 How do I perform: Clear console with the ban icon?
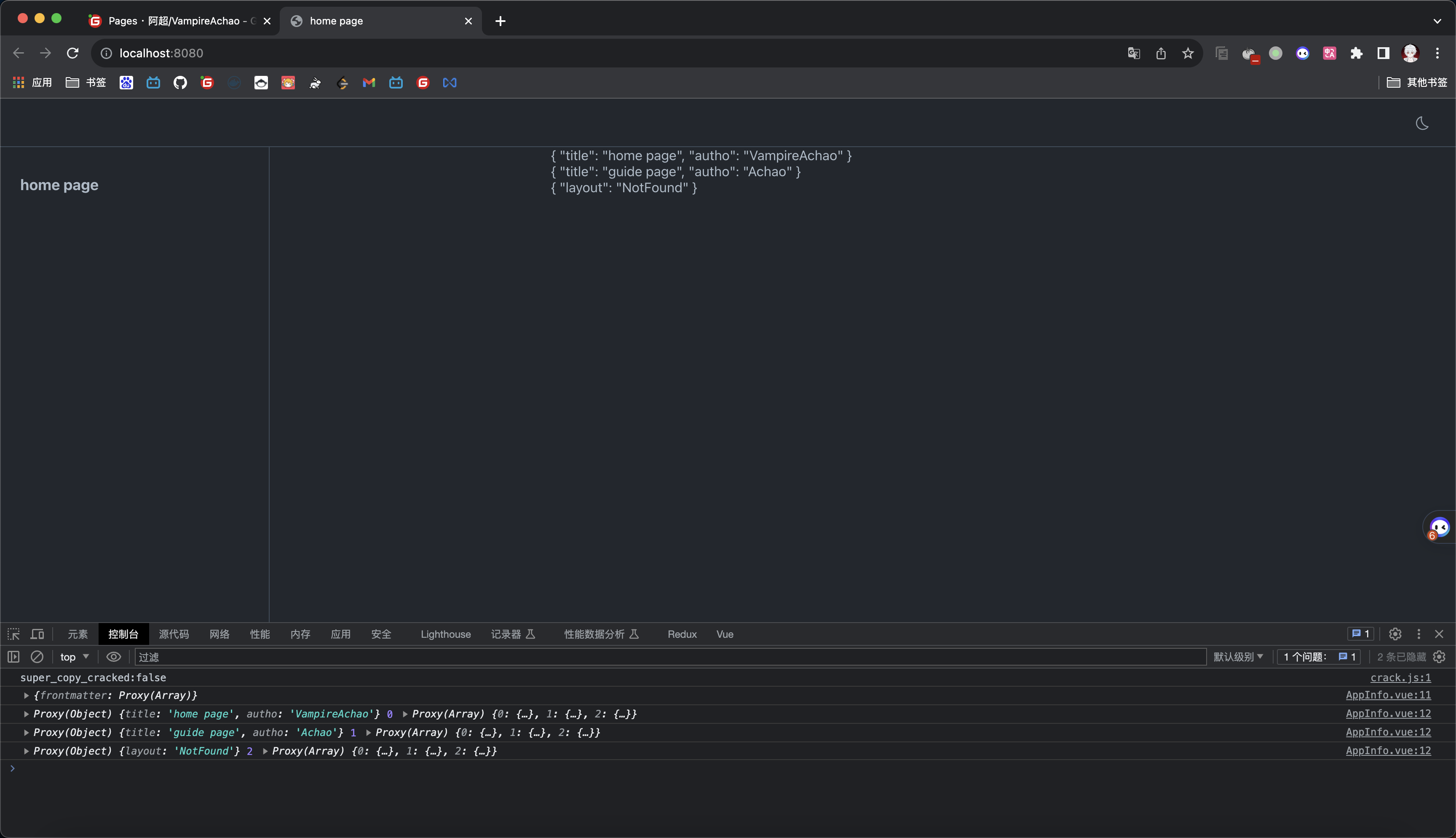[37, 657]
